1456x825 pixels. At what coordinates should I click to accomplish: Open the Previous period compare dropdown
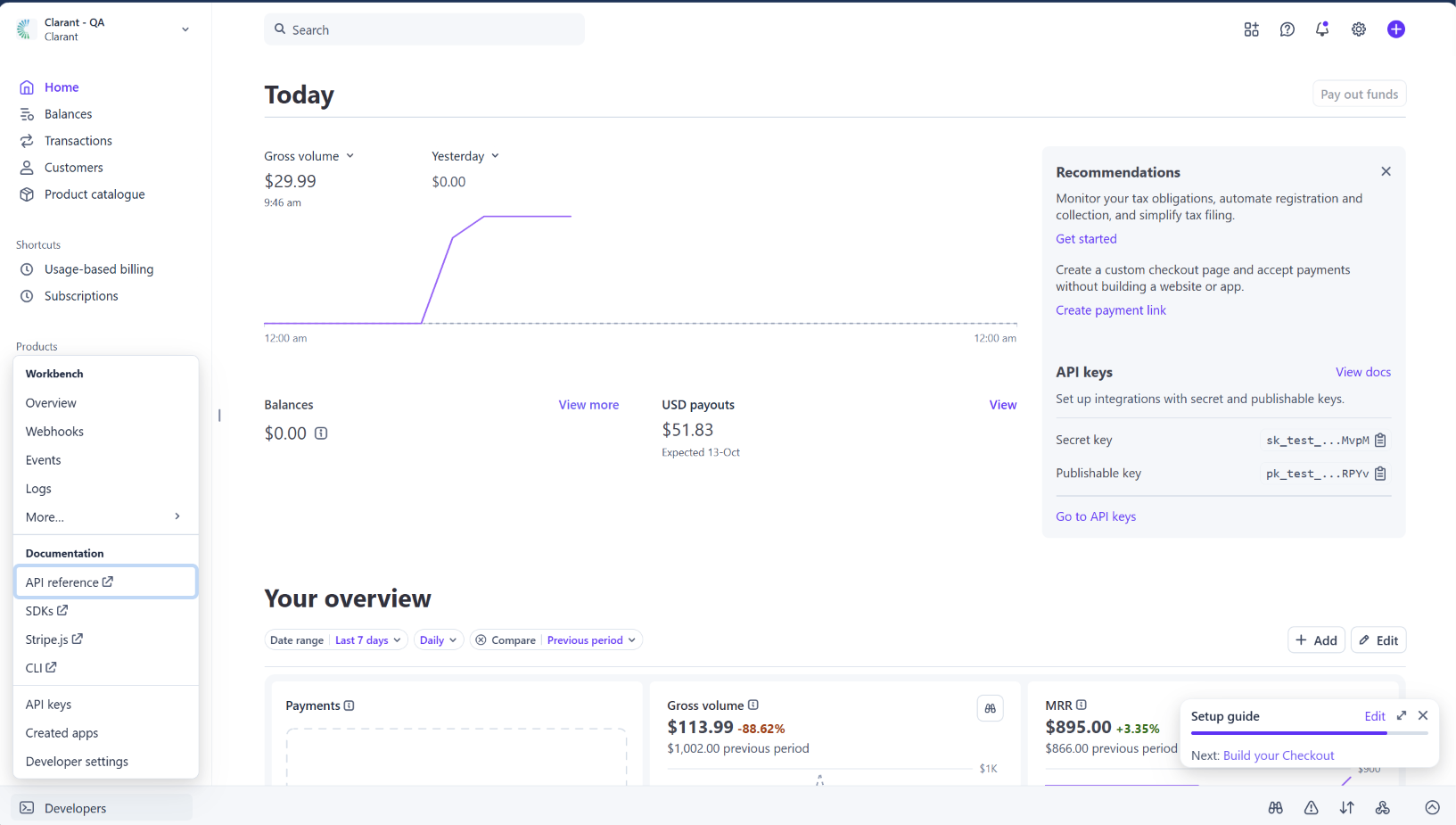coord(591,640)
